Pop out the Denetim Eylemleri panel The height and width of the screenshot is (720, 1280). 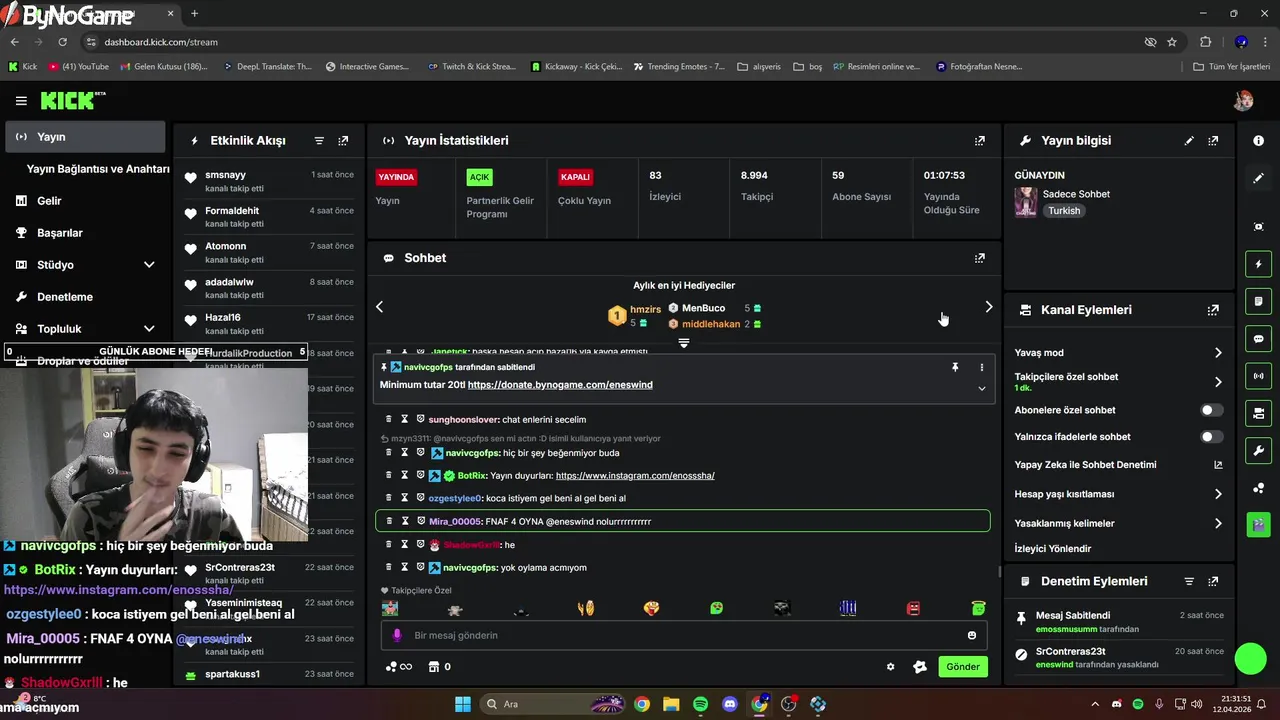[x=1213, y=581]
